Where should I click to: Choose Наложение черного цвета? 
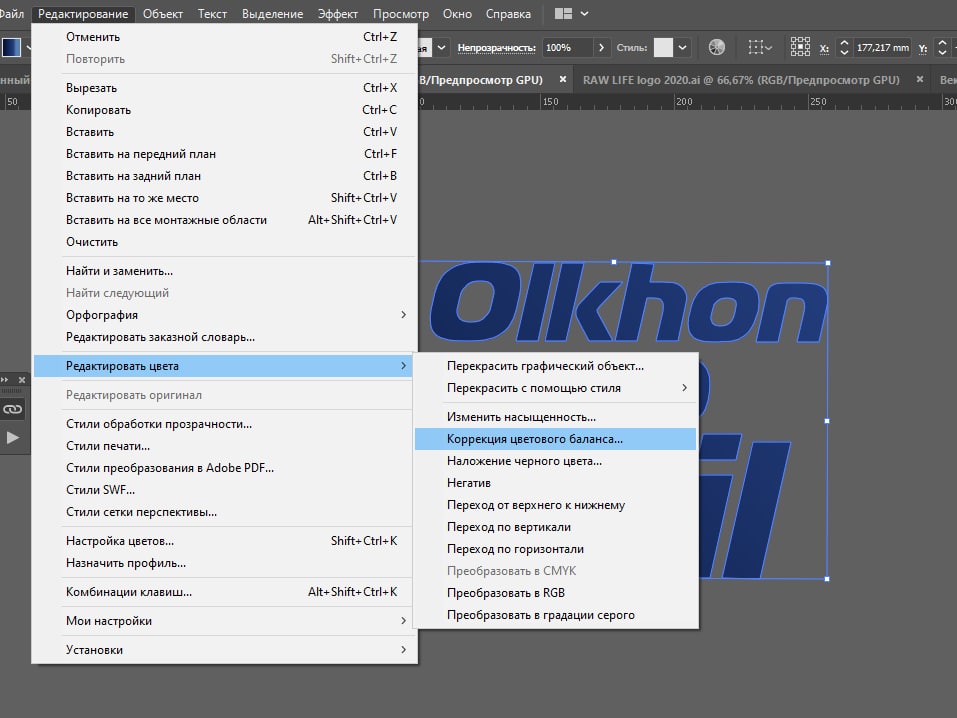555,461
